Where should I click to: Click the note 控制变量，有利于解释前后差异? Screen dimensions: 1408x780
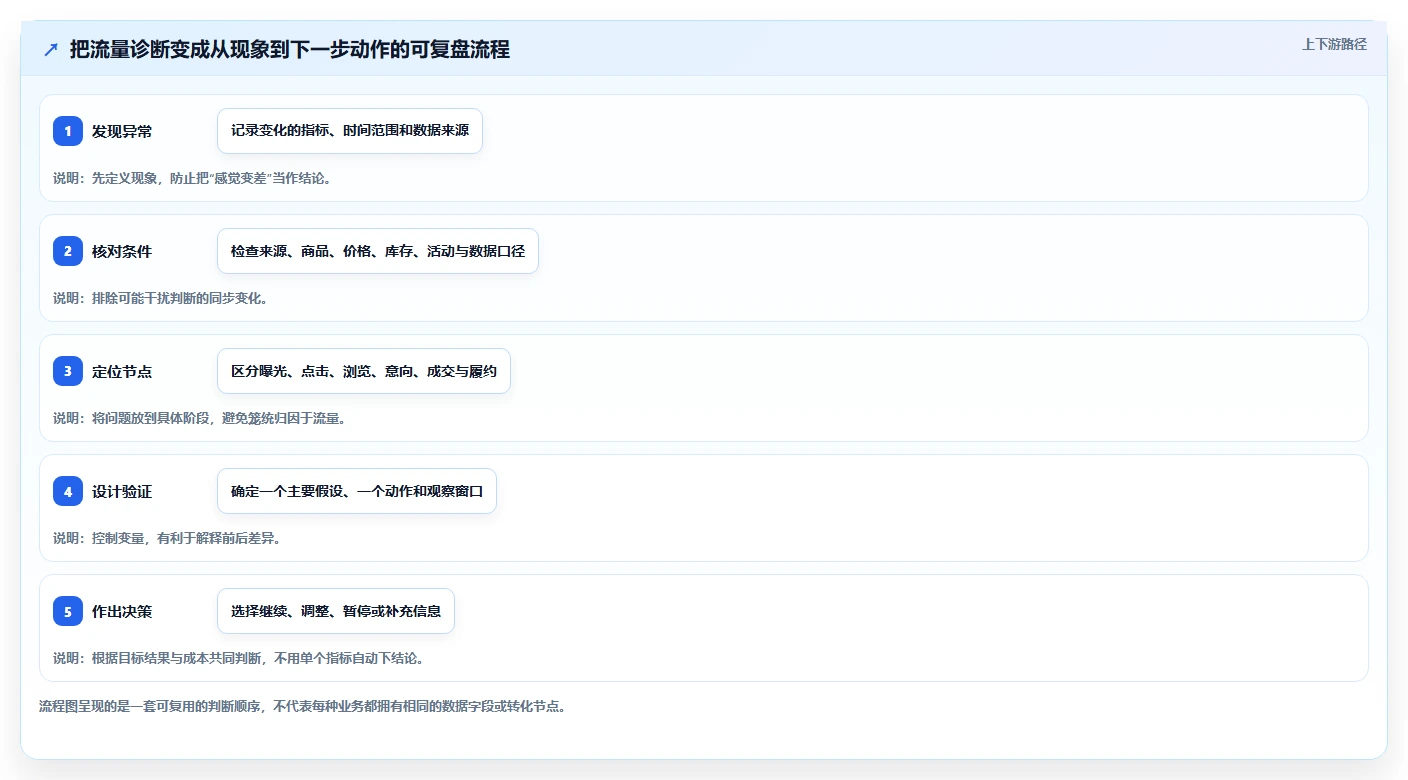coord(167,538)
